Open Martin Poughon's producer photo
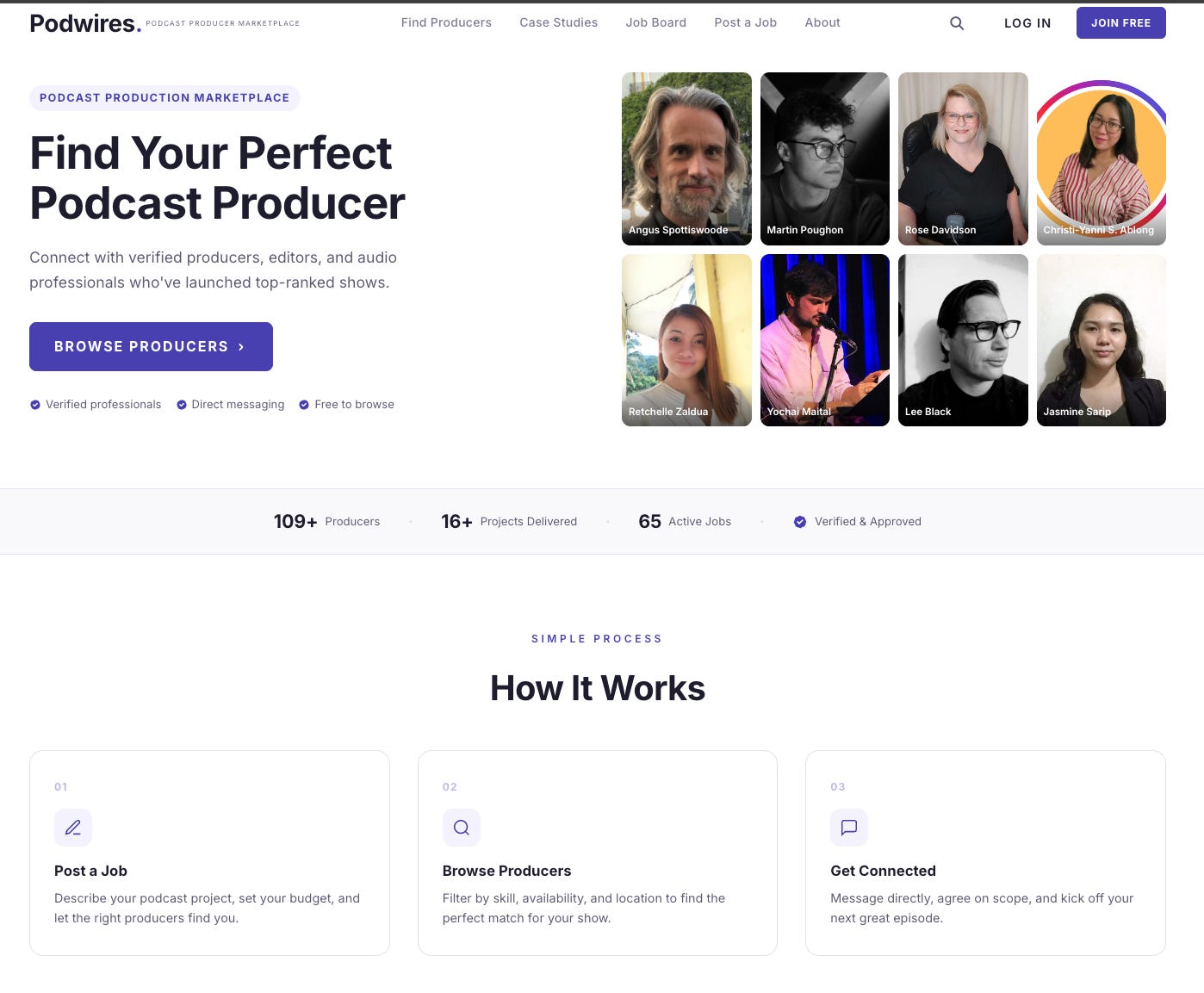This screenshot has width=1204, height=993. pos(825,158)
